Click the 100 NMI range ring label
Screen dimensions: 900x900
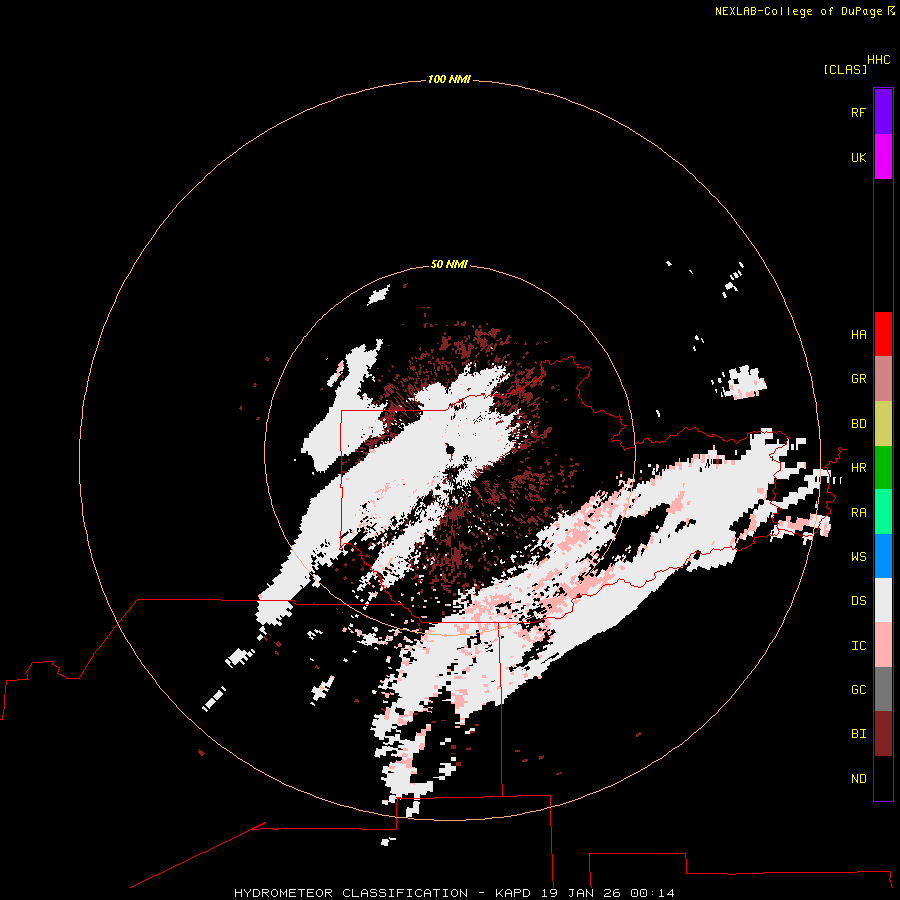[x=449, y=79]
